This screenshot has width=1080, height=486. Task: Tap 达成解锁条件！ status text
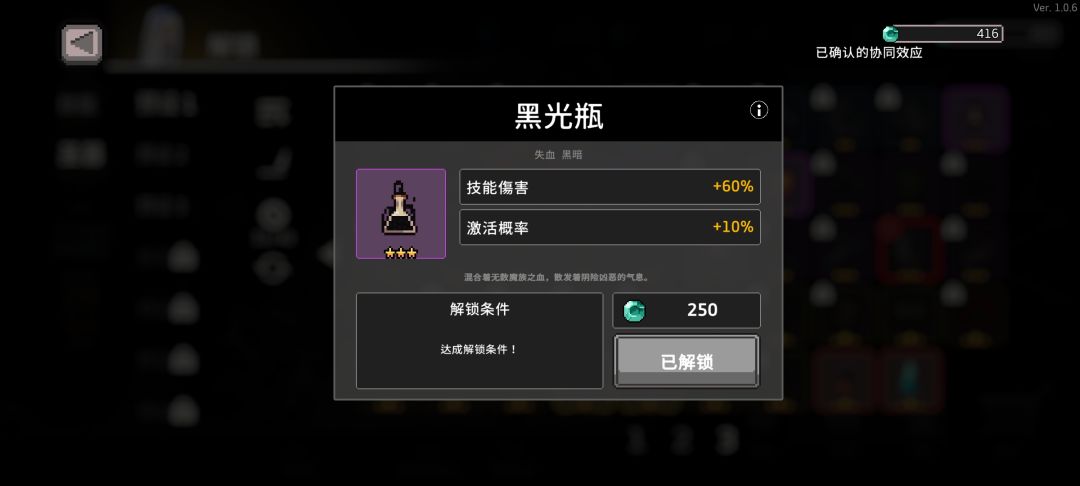pyautogui.click(x=479, y=349)
